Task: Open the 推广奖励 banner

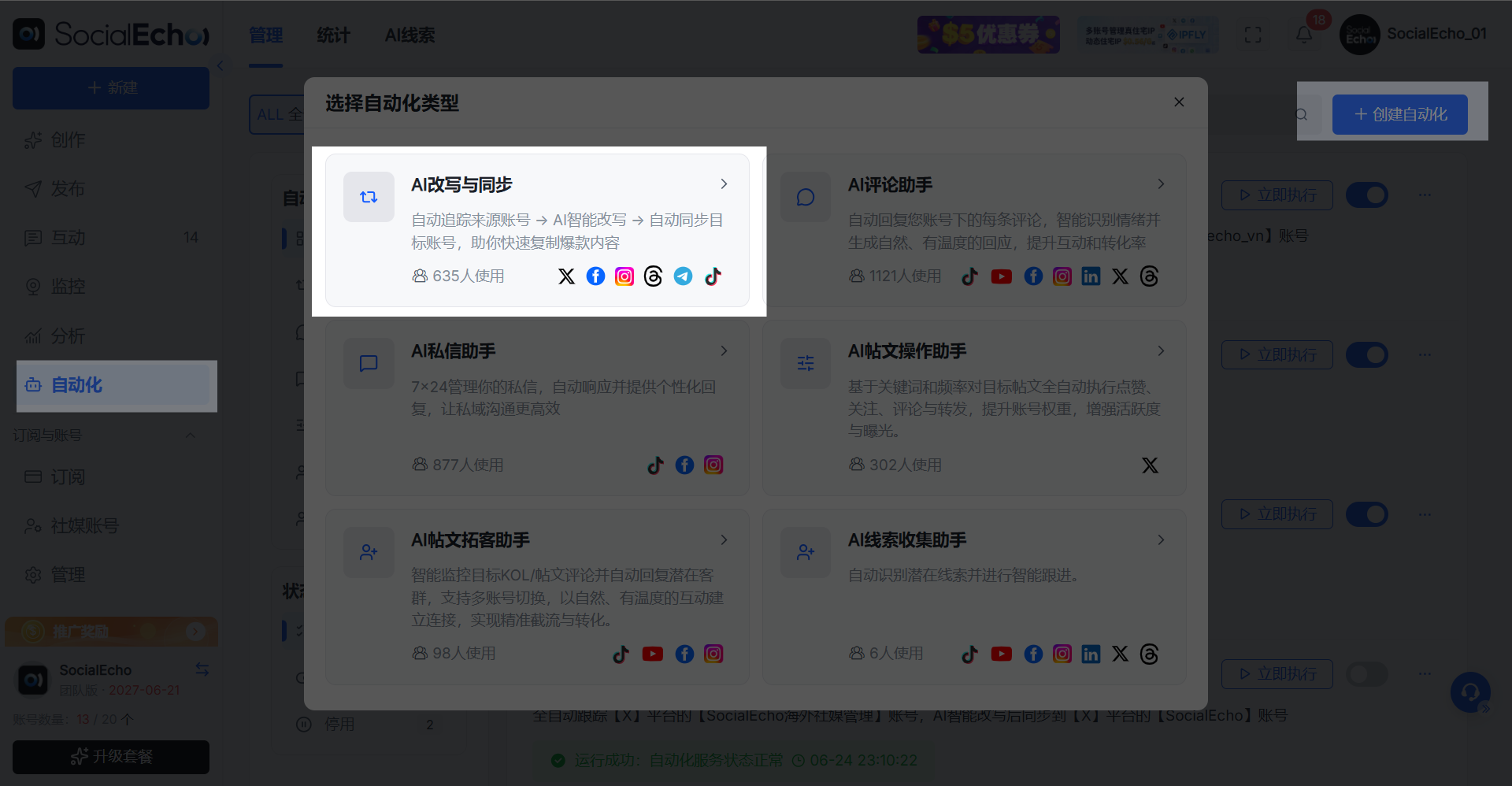Action: pyautogui.click(x=111, y=632)
